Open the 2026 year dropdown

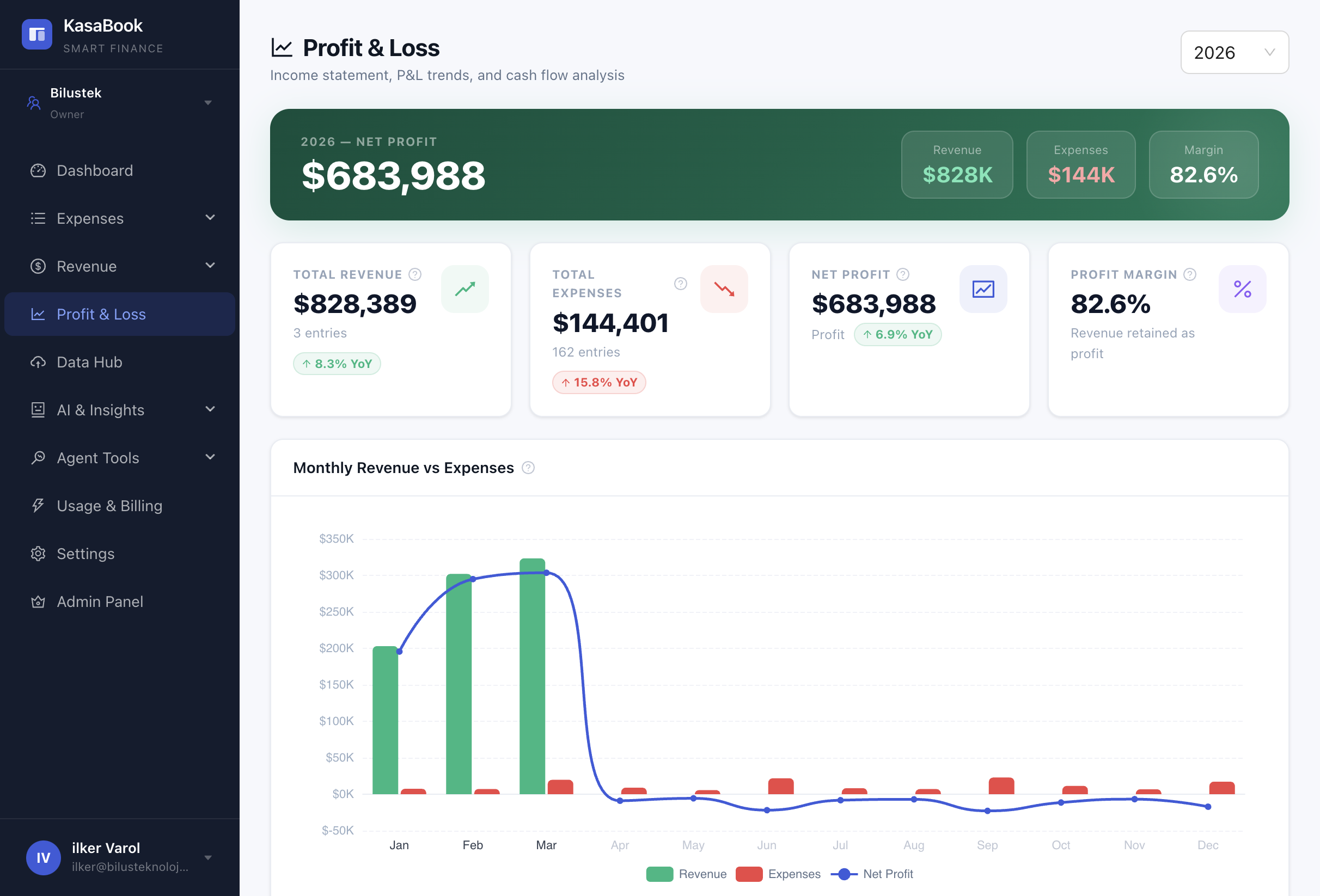1235,52
